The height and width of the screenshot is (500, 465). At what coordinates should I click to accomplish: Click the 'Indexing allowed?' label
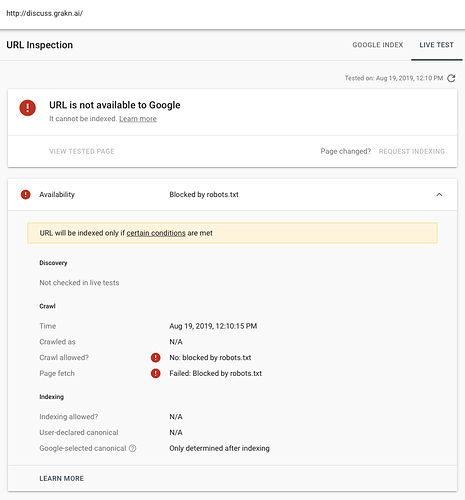[x=69, y=417]
